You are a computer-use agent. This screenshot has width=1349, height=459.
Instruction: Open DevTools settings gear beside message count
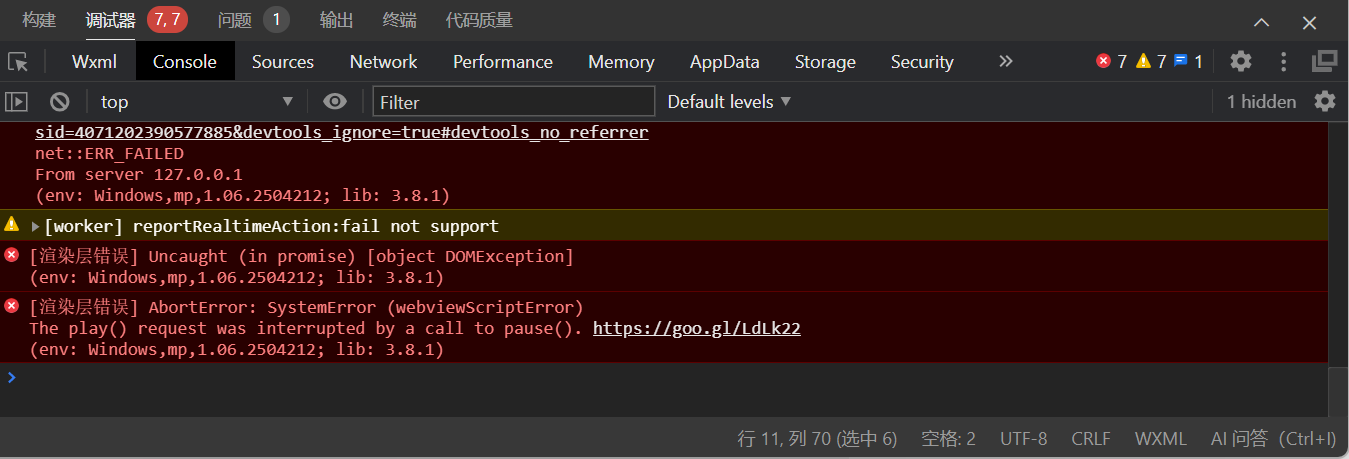(x=1241, y=61)
